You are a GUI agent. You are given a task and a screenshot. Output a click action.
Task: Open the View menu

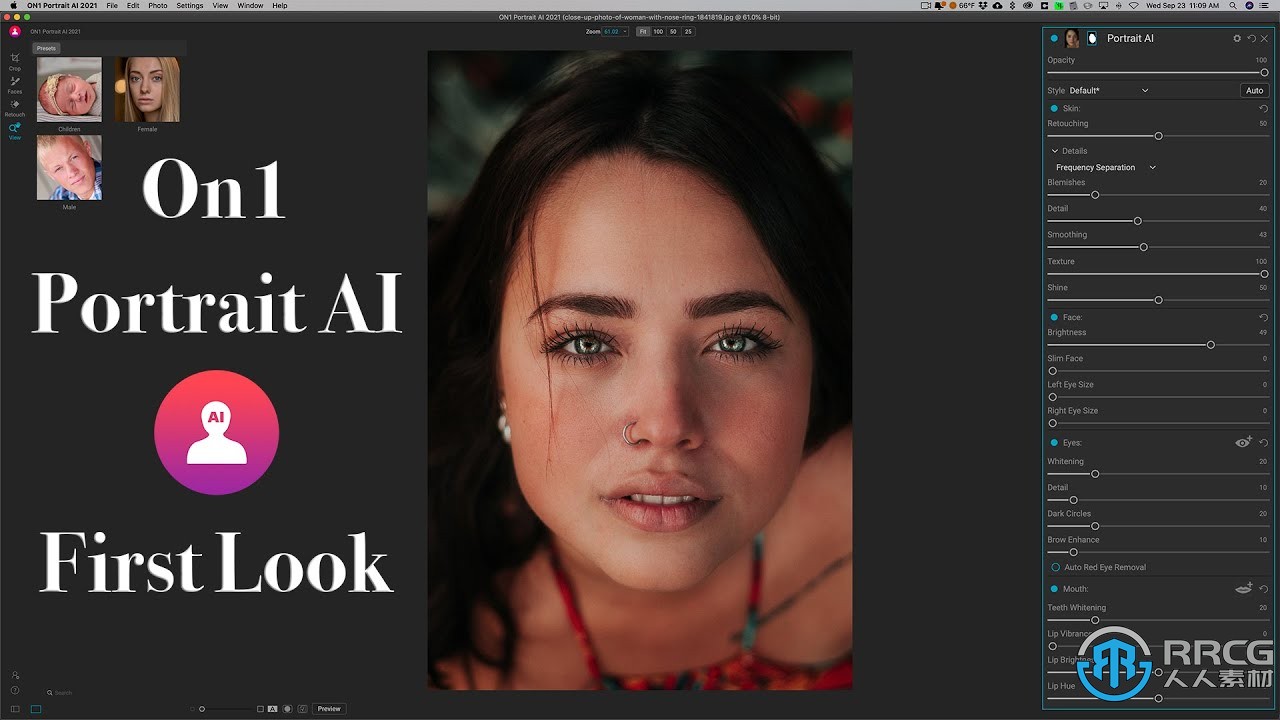pos(220,6)
